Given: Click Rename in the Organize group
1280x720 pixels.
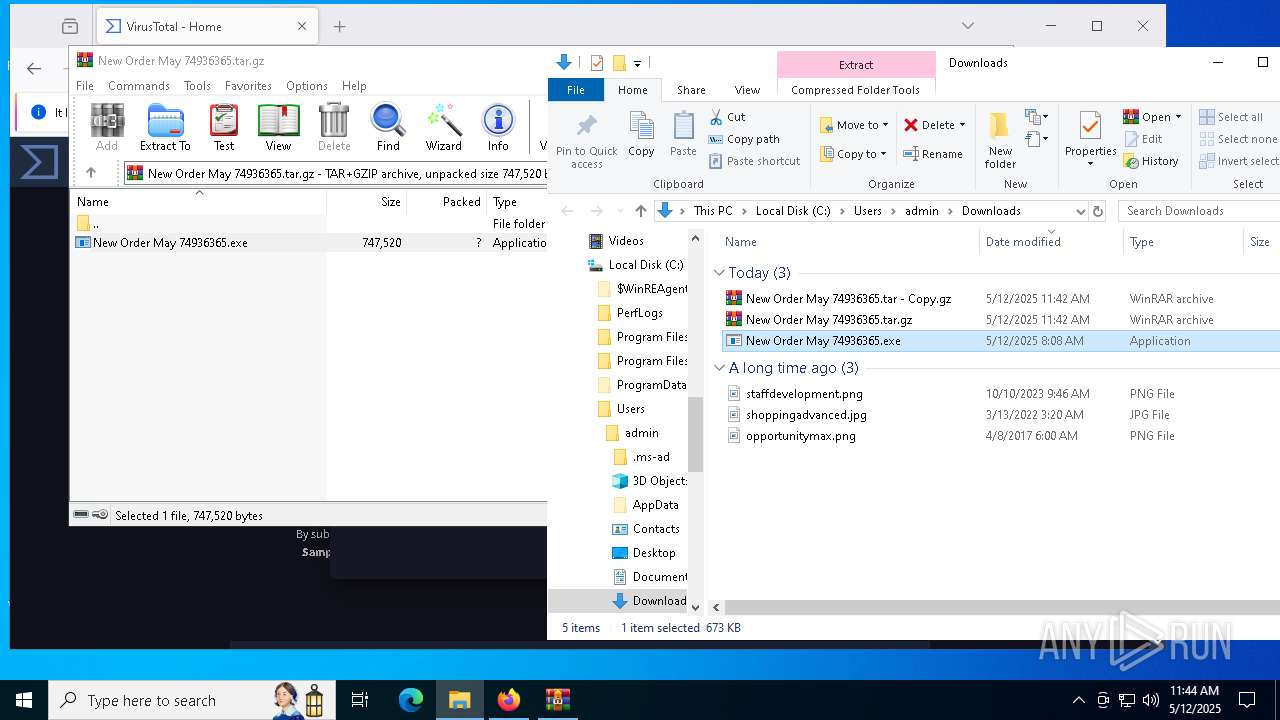Looking at the screenshot, I should (933, 154).
